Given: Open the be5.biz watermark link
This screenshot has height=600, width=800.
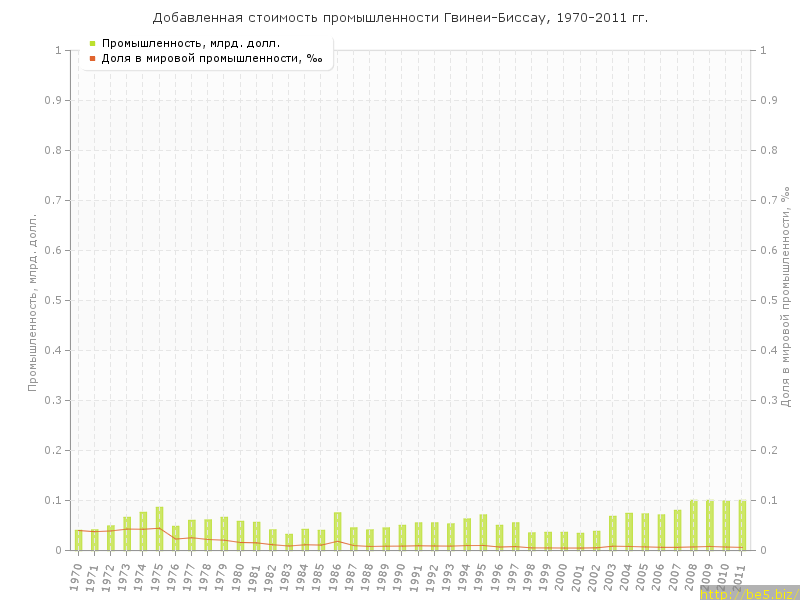Looking at the screenshot, I should 748,593.
